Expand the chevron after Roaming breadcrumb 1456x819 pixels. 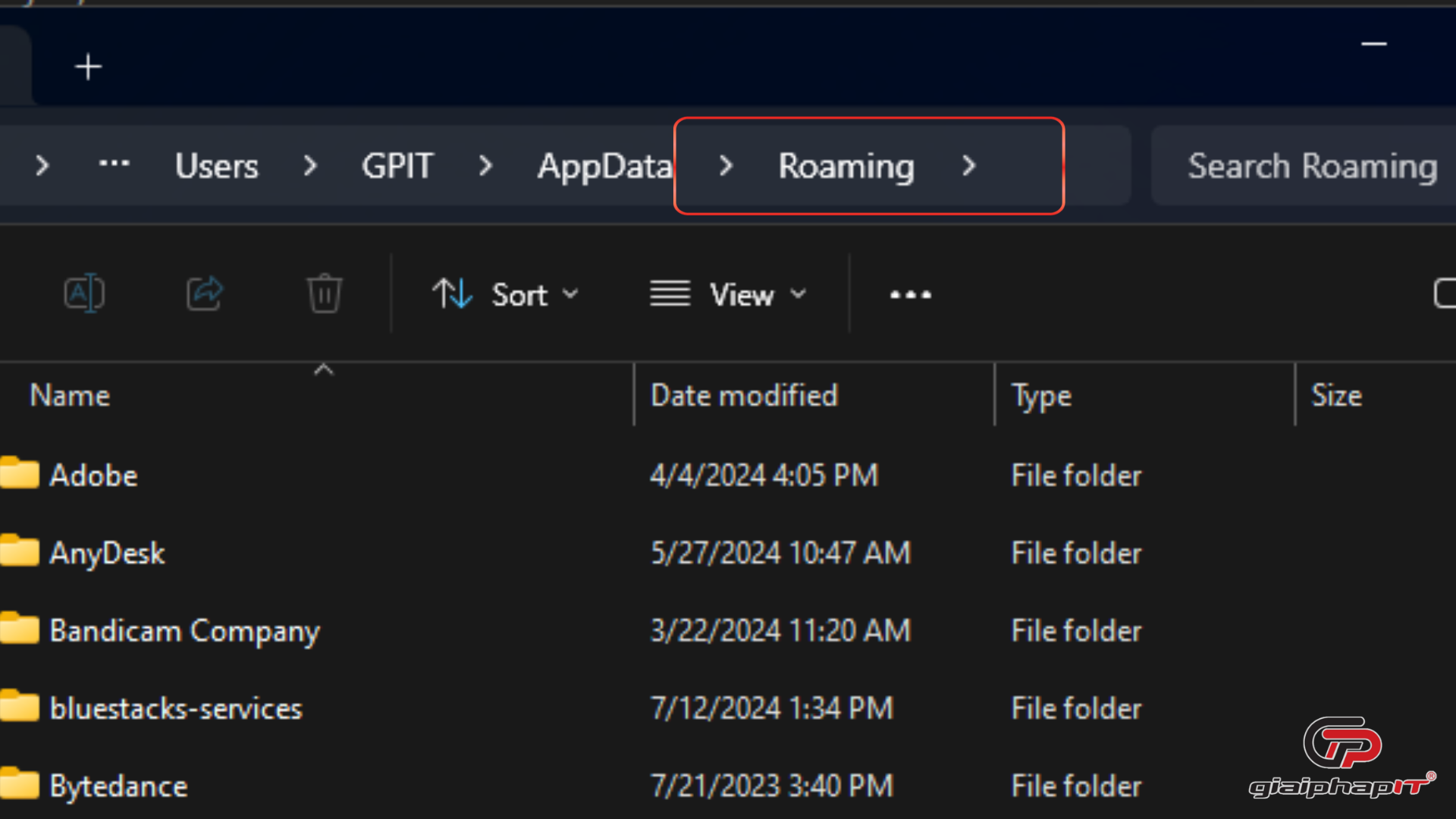coord(968,166)
